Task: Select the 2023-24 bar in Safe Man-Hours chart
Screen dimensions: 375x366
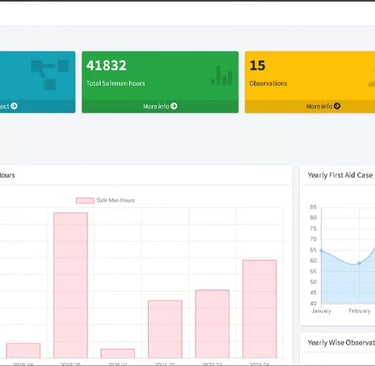Action: (x=260, y=309)
